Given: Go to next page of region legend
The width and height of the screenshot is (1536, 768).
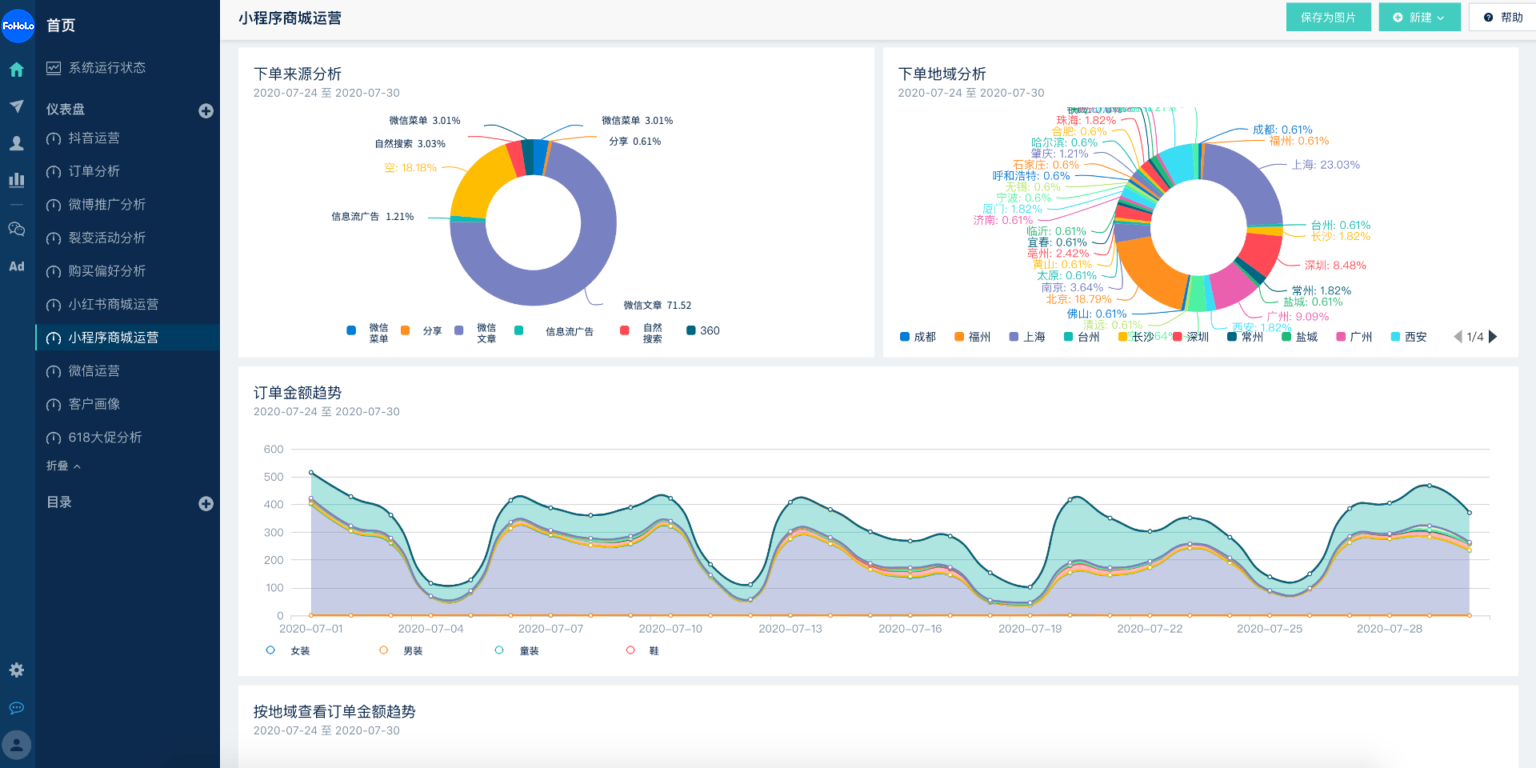Looking at the screenshot, I should tap(1493, 337).
